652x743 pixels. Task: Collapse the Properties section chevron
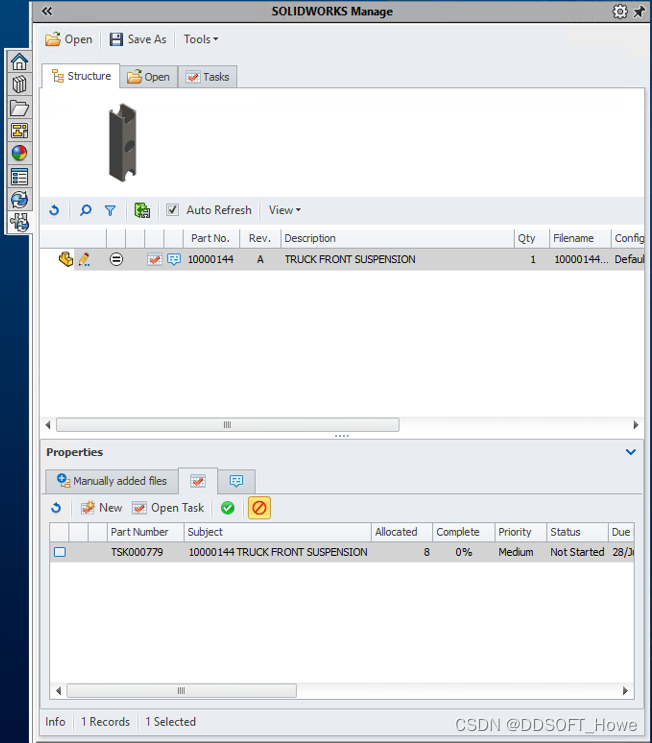point(631,452)
